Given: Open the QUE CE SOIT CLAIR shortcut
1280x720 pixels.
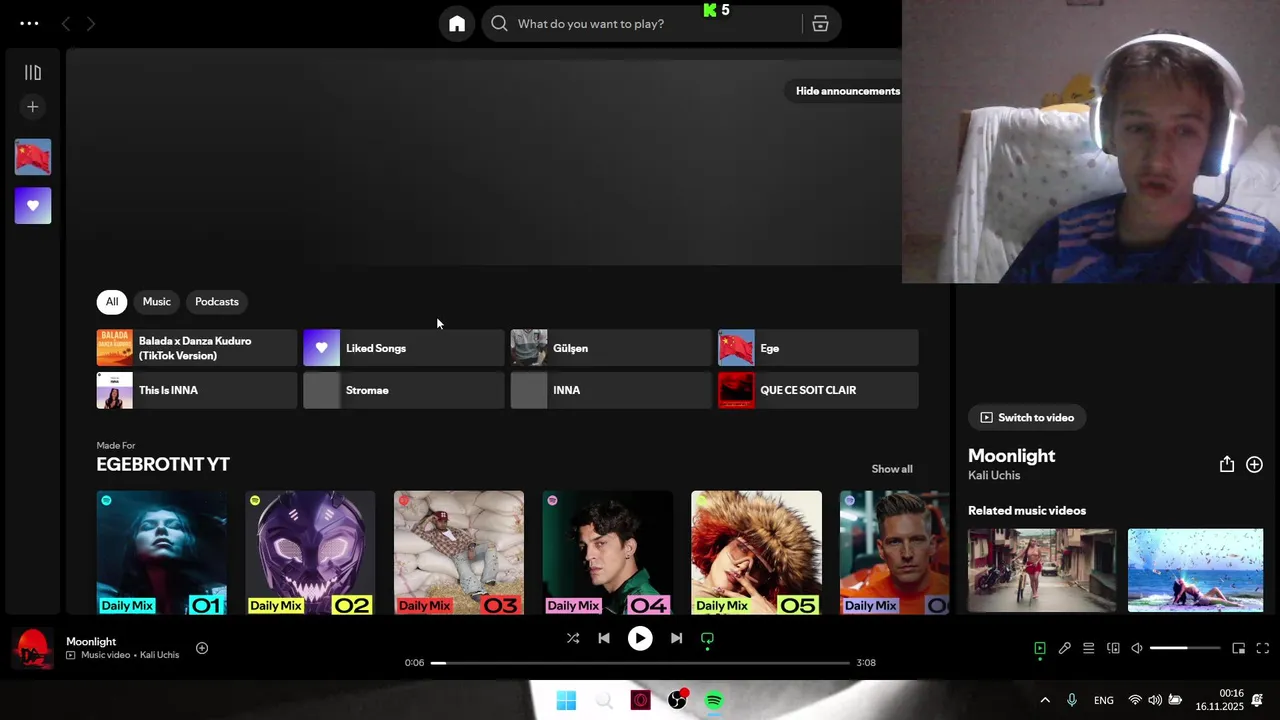Looking at the screenshot, I should click(x=818, y=390).
